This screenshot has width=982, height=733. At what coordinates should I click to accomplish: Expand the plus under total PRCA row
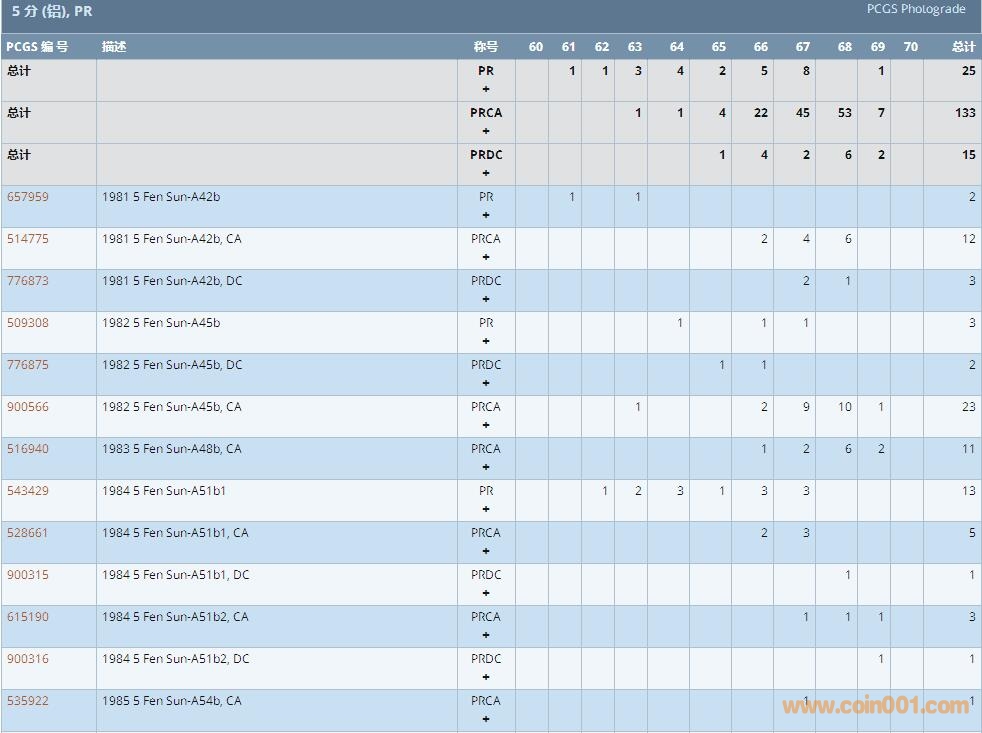[x=486, y=131]
